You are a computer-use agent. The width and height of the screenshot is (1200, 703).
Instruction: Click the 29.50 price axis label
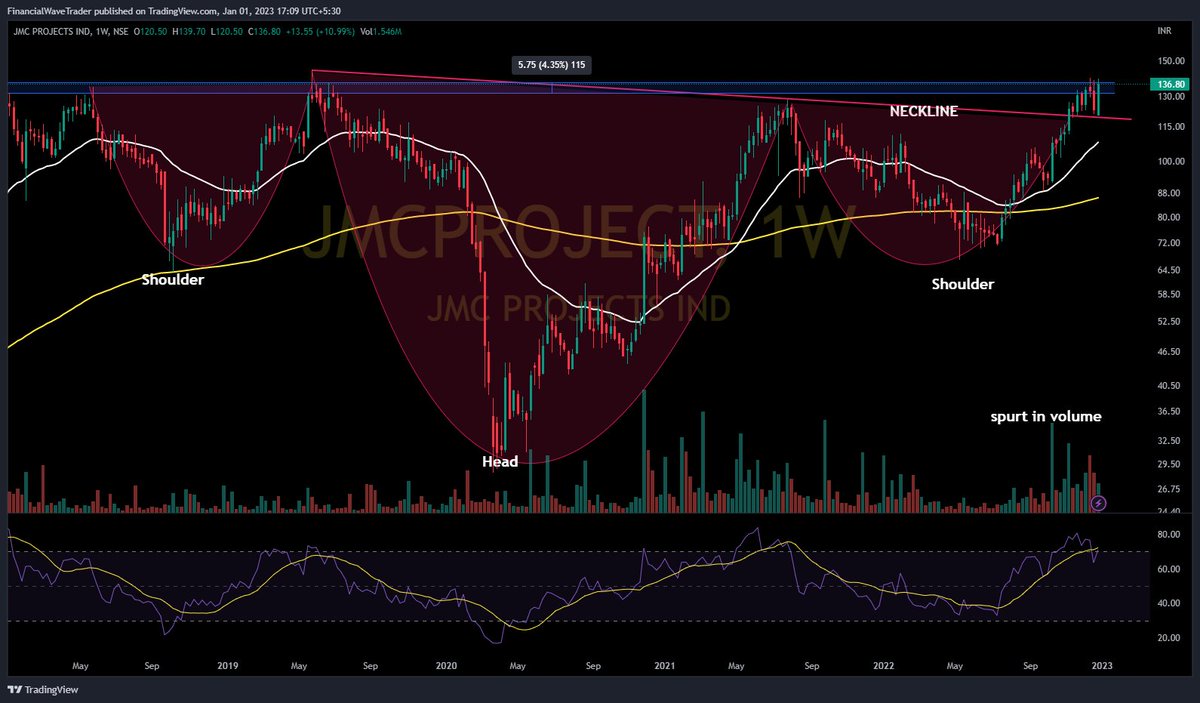tap(1168, 464)
